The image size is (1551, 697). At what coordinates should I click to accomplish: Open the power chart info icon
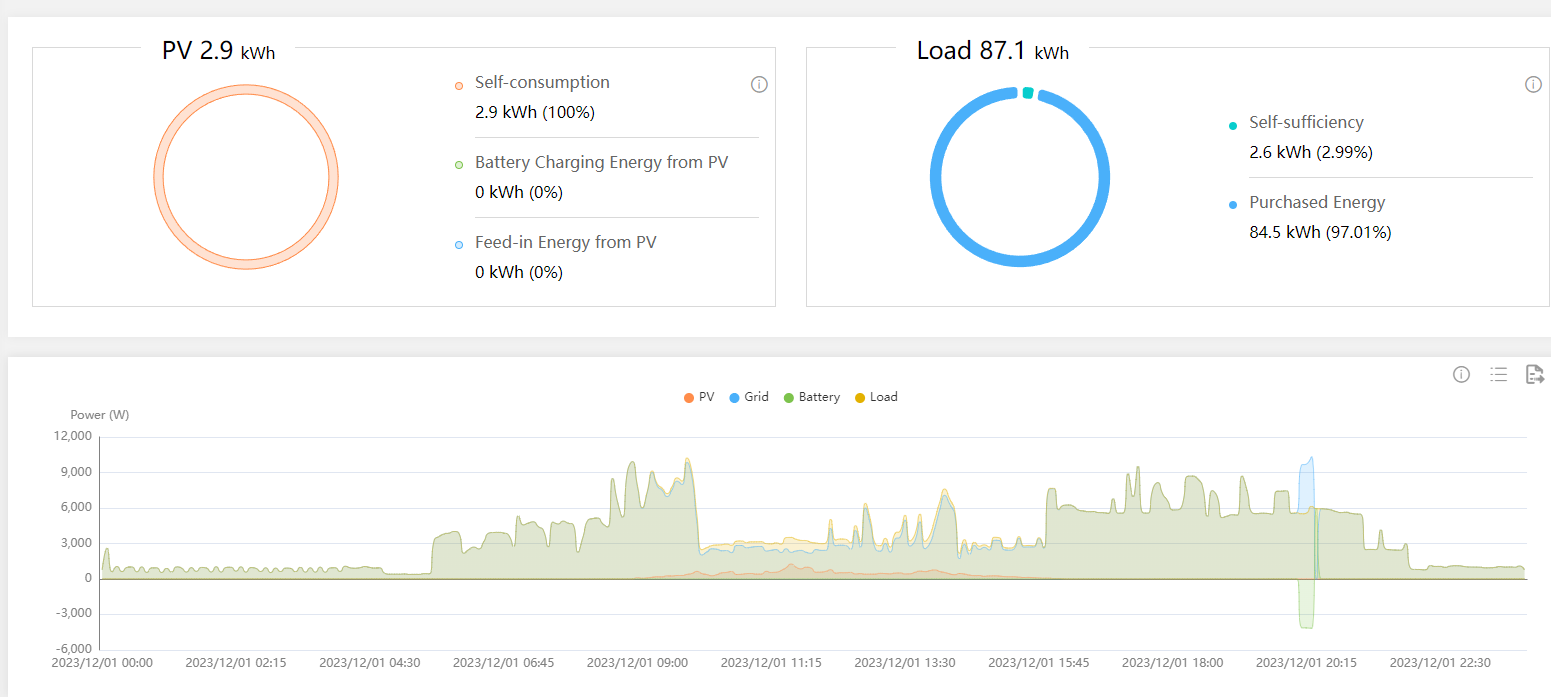[1461, 375]
